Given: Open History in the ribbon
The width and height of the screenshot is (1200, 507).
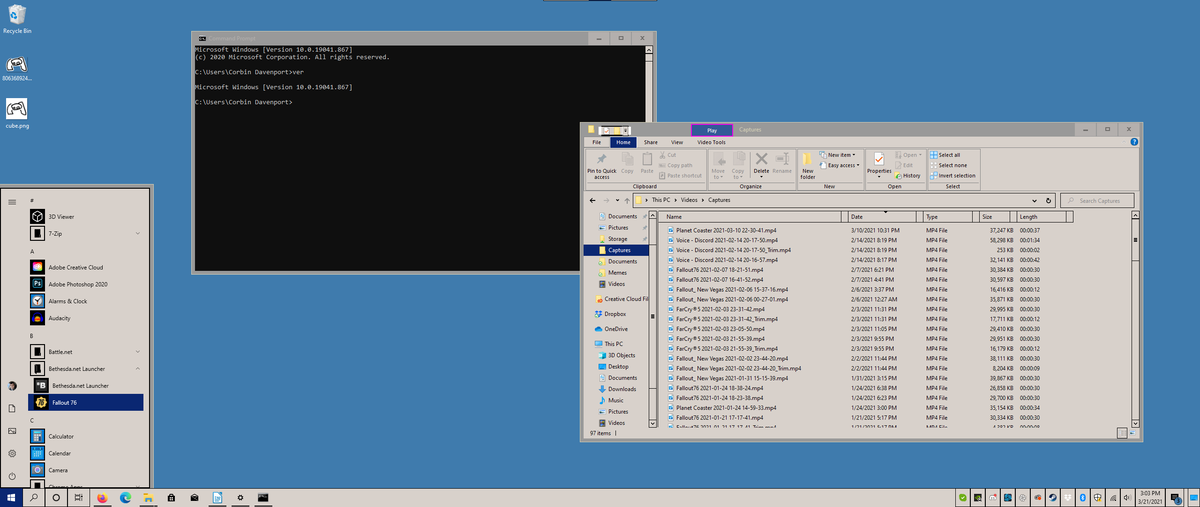Looking at the screenshot, I should point(907,176).
